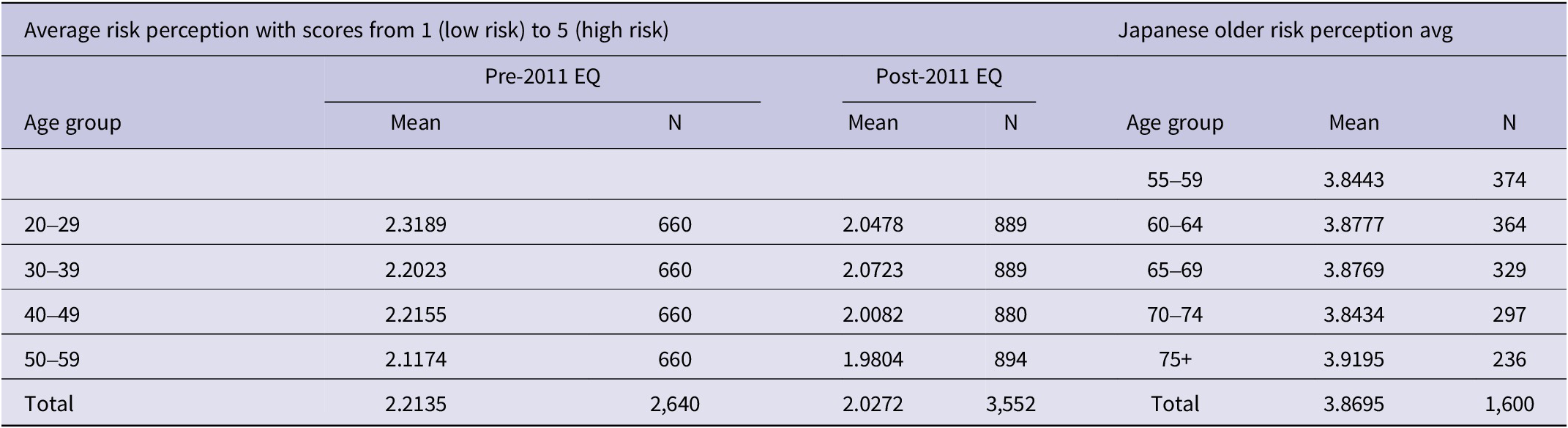
Task: Select the "Japanese older risk perception avg" heading
Action: pyautogui.click(x=1285, y=31)
